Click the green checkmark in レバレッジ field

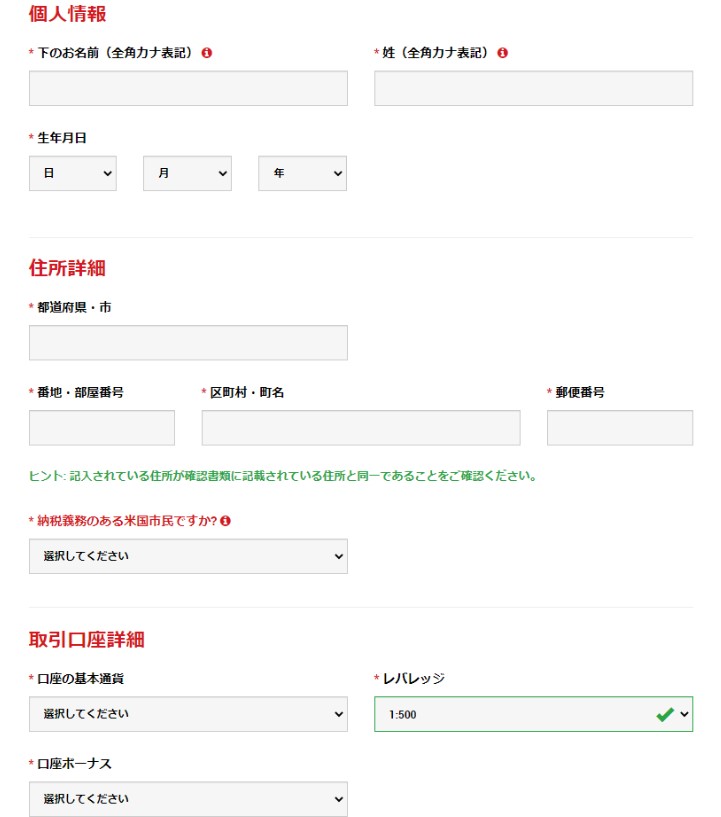pos(665,714)
